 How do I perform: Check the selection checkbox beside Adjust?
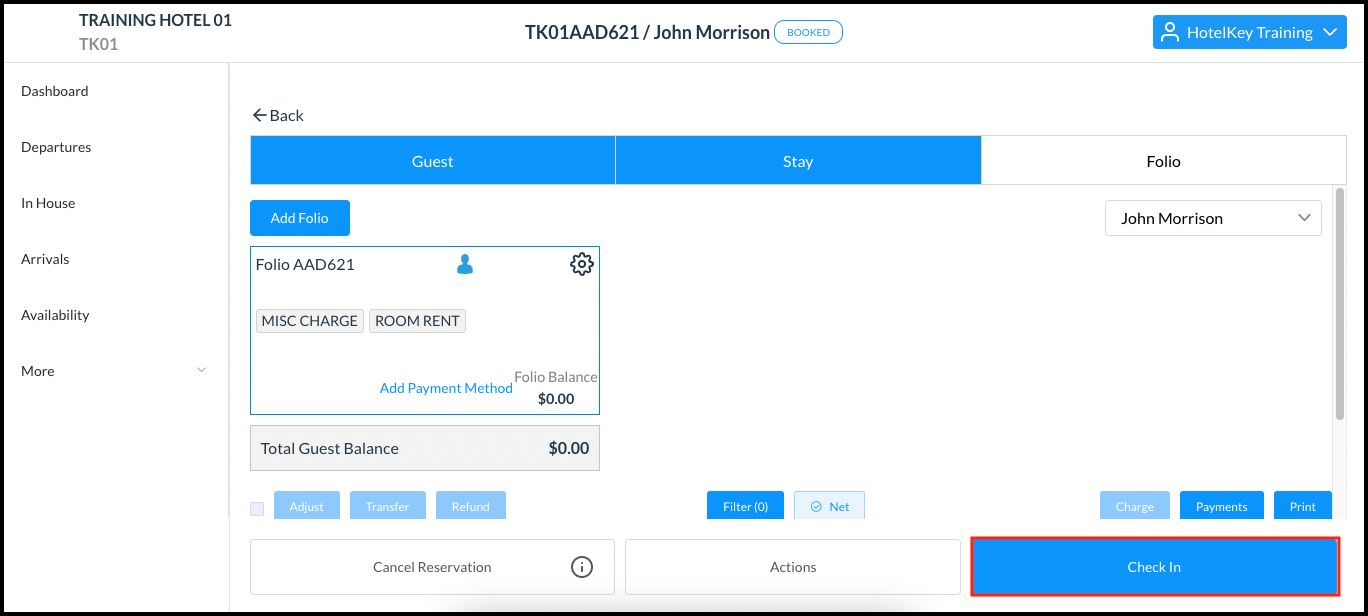pyautogui.click(x=256, y=507)
